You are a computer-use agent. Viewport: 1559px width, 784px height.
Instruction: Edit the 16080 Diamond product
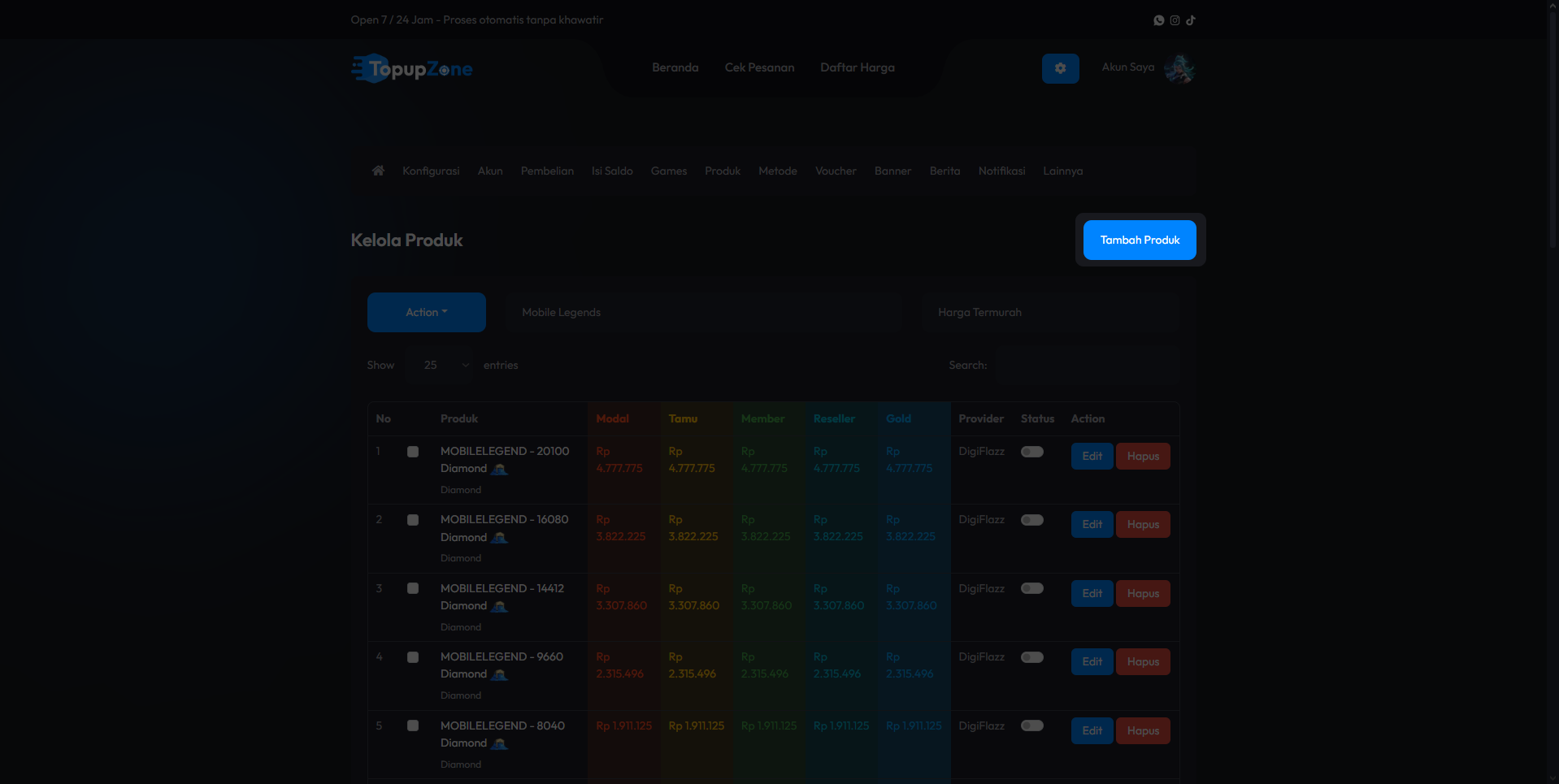pos(1092,525)
